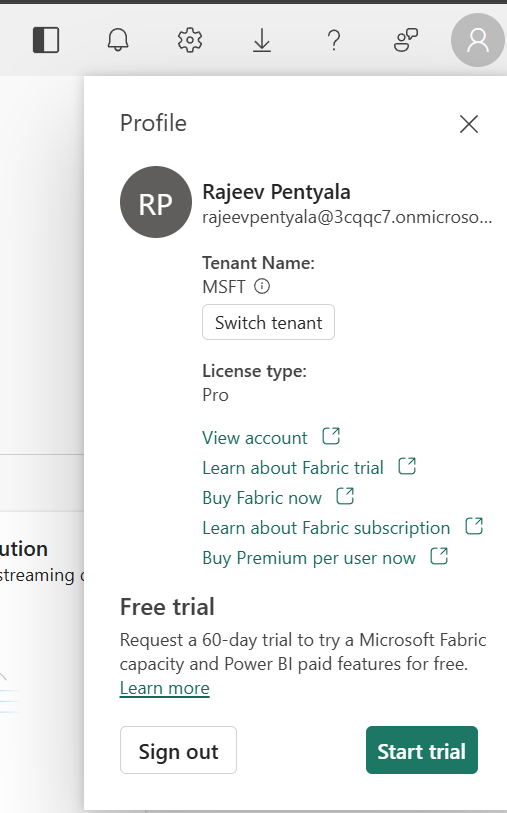Open the View account link
The height and width of the screenshot is (813, 507).
tap(255, 438)
